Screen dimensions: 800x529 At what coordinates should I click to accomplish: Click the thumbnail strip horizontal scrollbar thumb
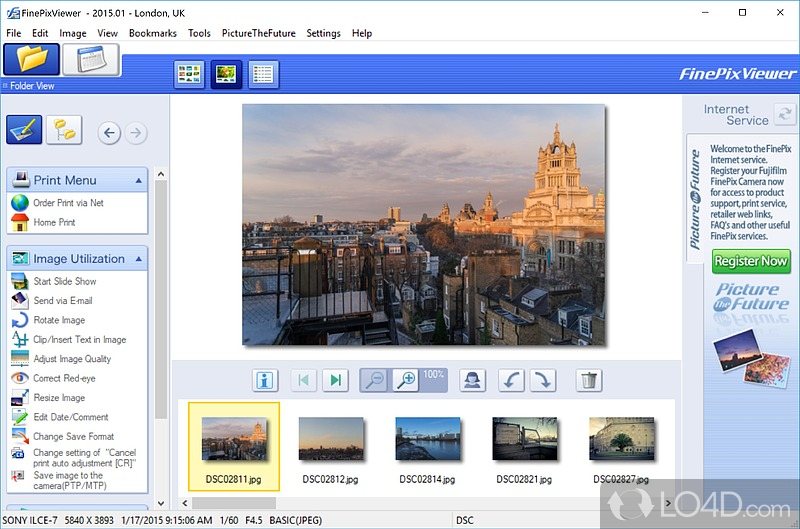pos(234,503)
